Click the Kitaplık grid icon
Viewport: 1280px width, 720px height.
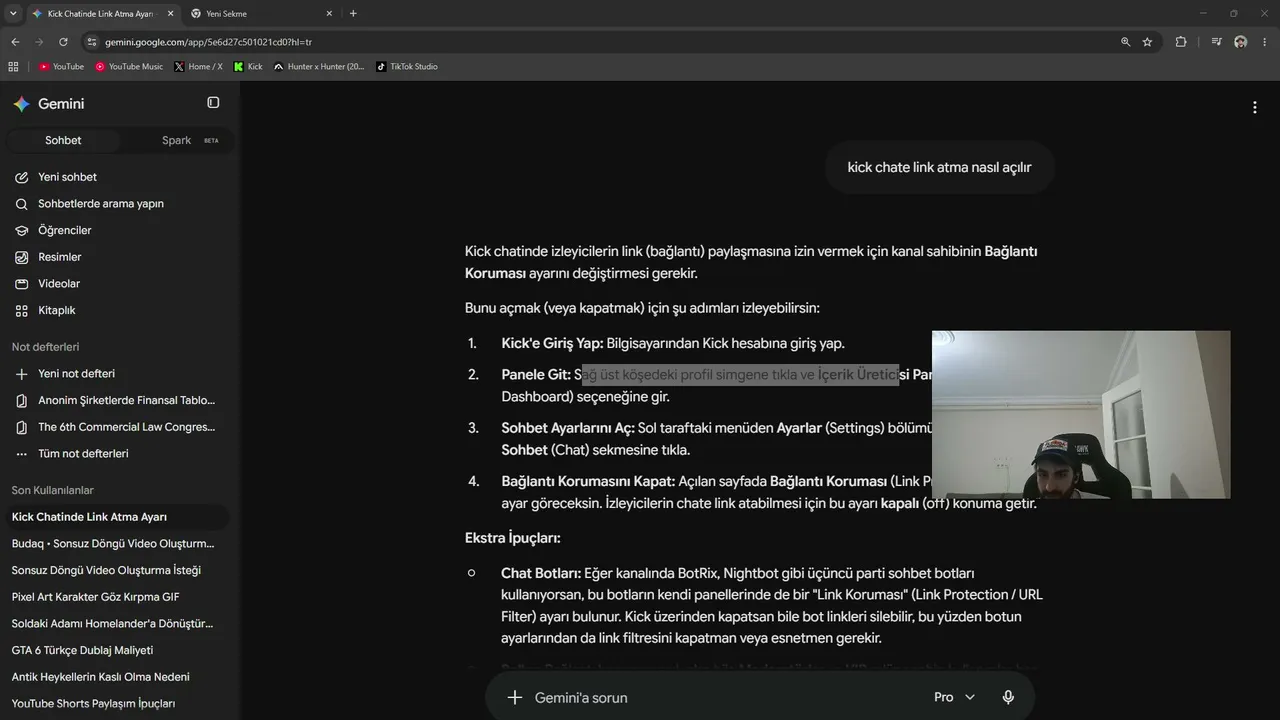click(21, 310)
